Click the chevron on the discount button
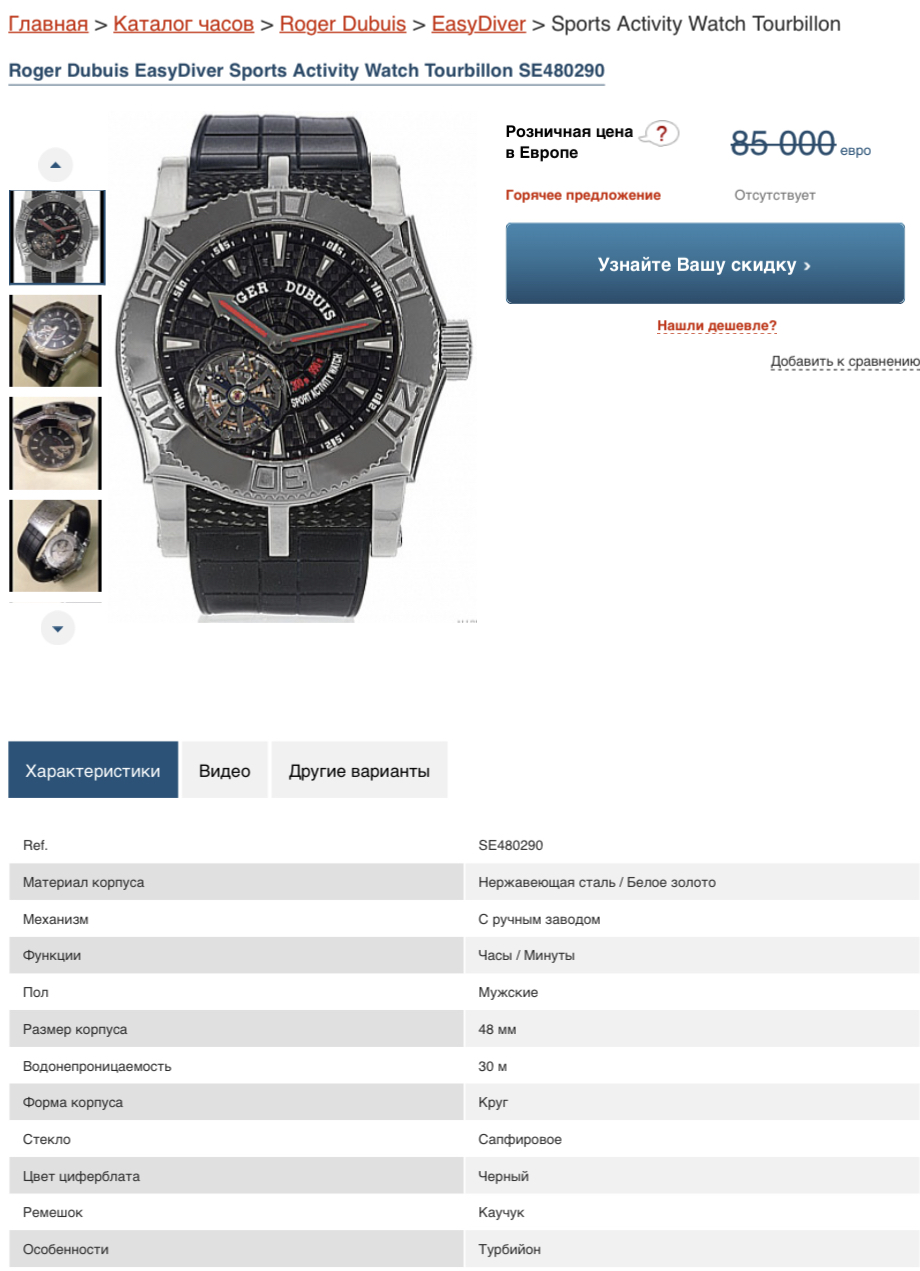 [807, 266]
